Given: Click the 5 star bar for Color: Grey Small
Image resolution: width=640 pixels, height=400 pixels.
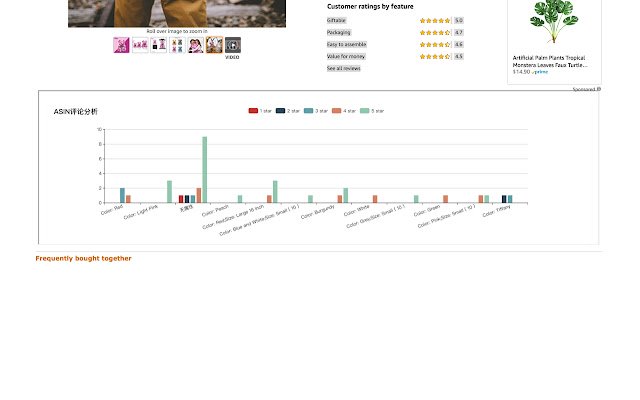Looking at the screenshot, I should 416,199.
